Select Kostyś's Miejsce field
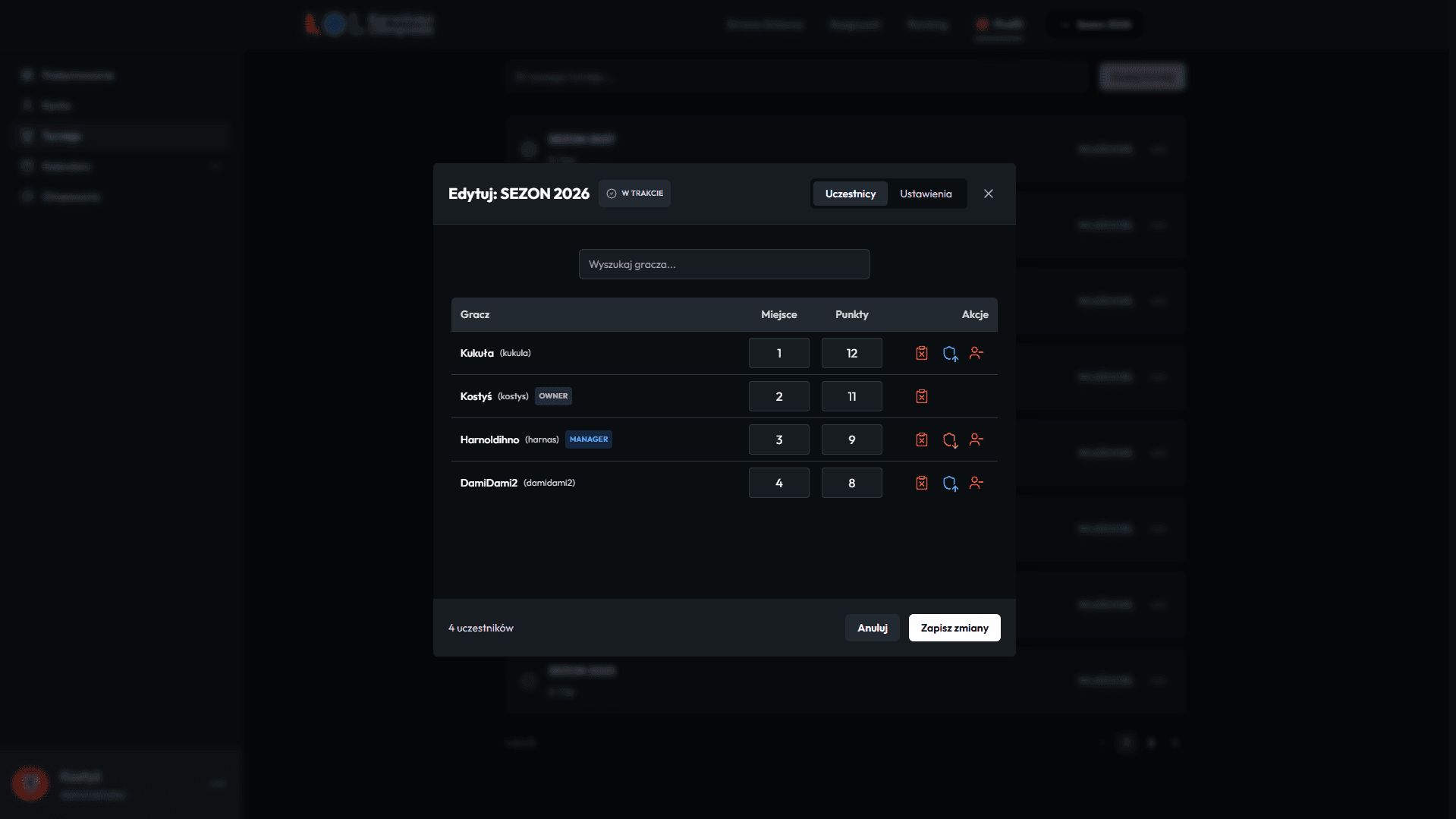The width and height of the screenshot is (1456, 819). pos(779,396)
